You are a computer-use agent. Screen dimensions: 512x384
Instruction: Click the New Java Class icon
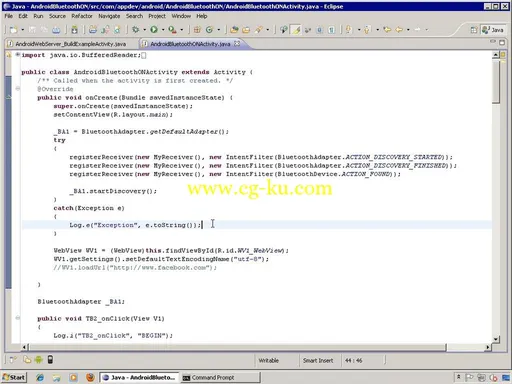pos(209,30)
